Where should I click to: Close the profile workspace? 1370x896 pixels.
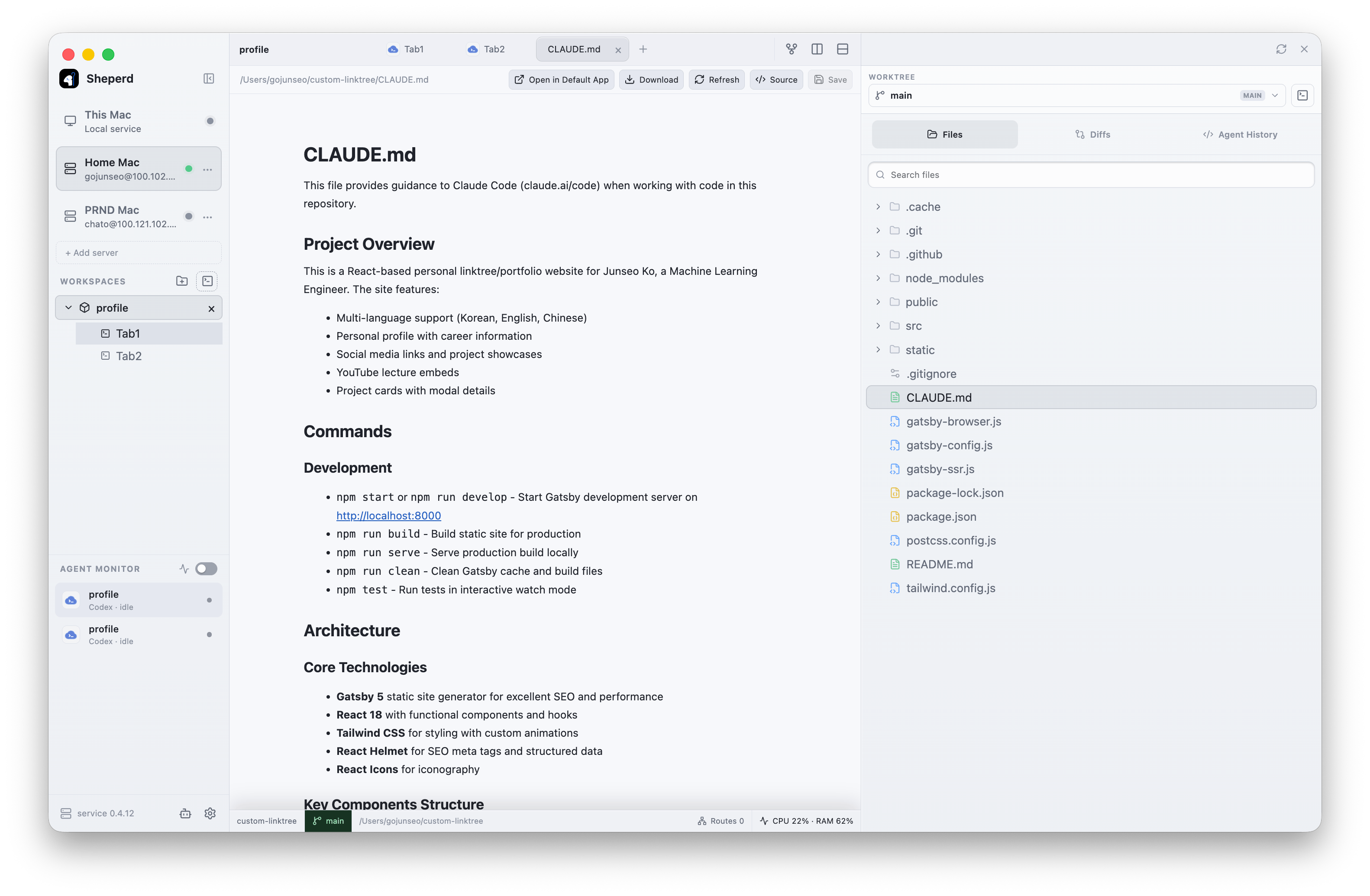211,309
